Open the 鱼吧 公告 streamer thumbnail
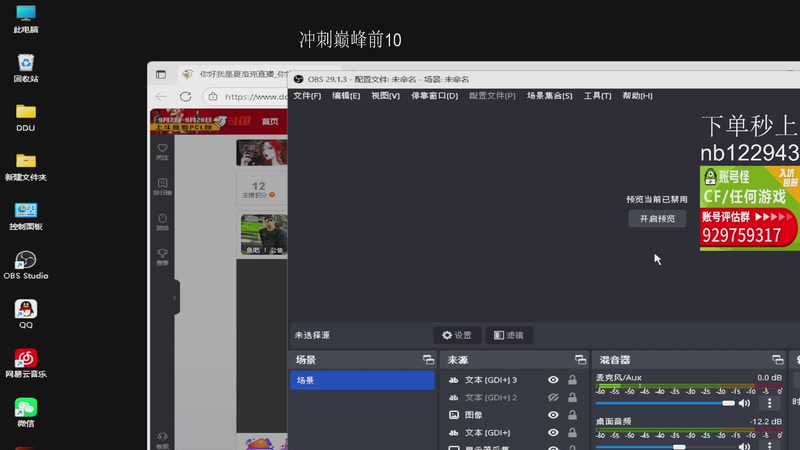 (264, 235)
